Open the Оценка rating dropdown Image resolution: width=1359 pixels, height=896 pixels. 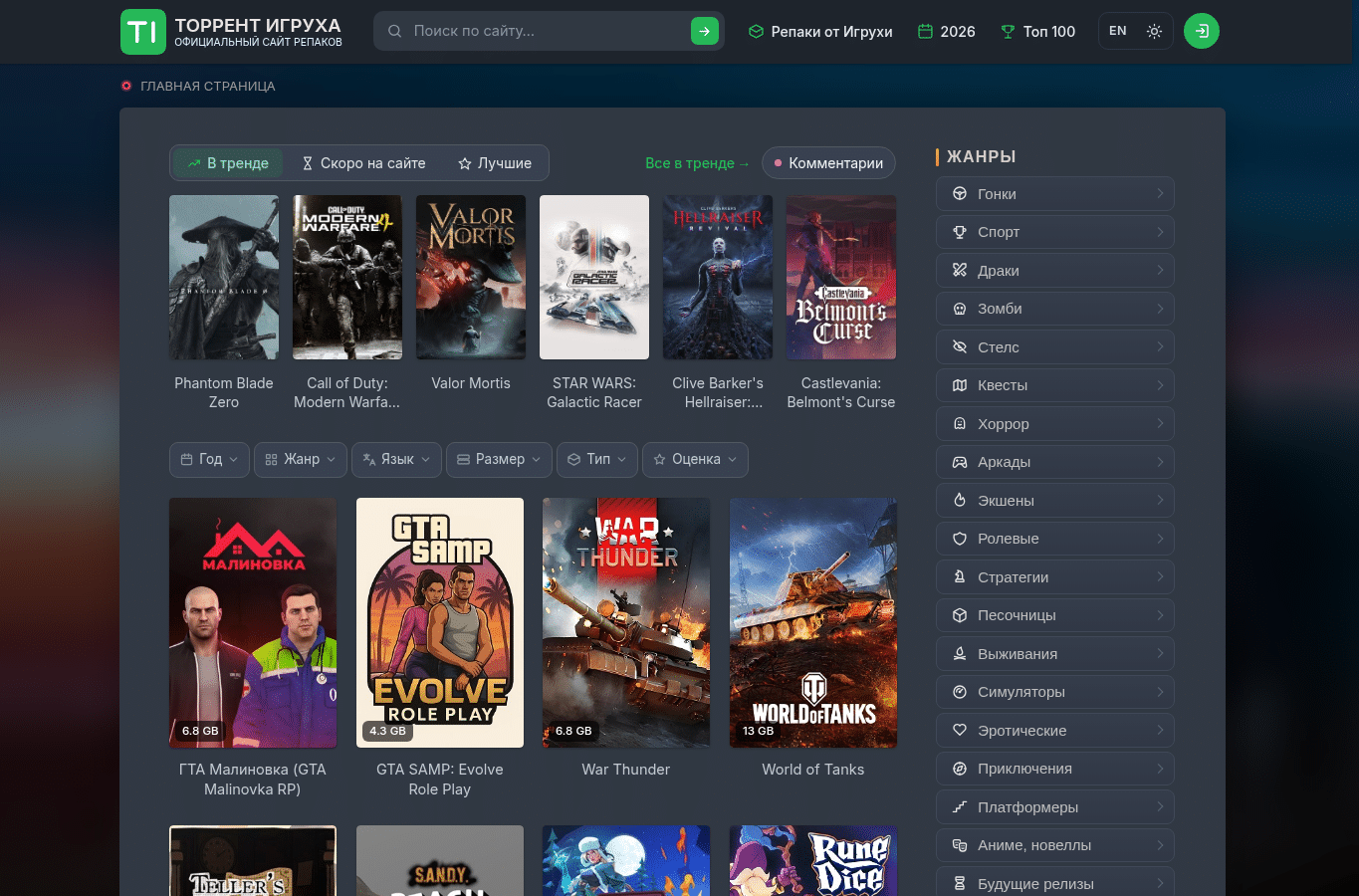click(695, 459)
